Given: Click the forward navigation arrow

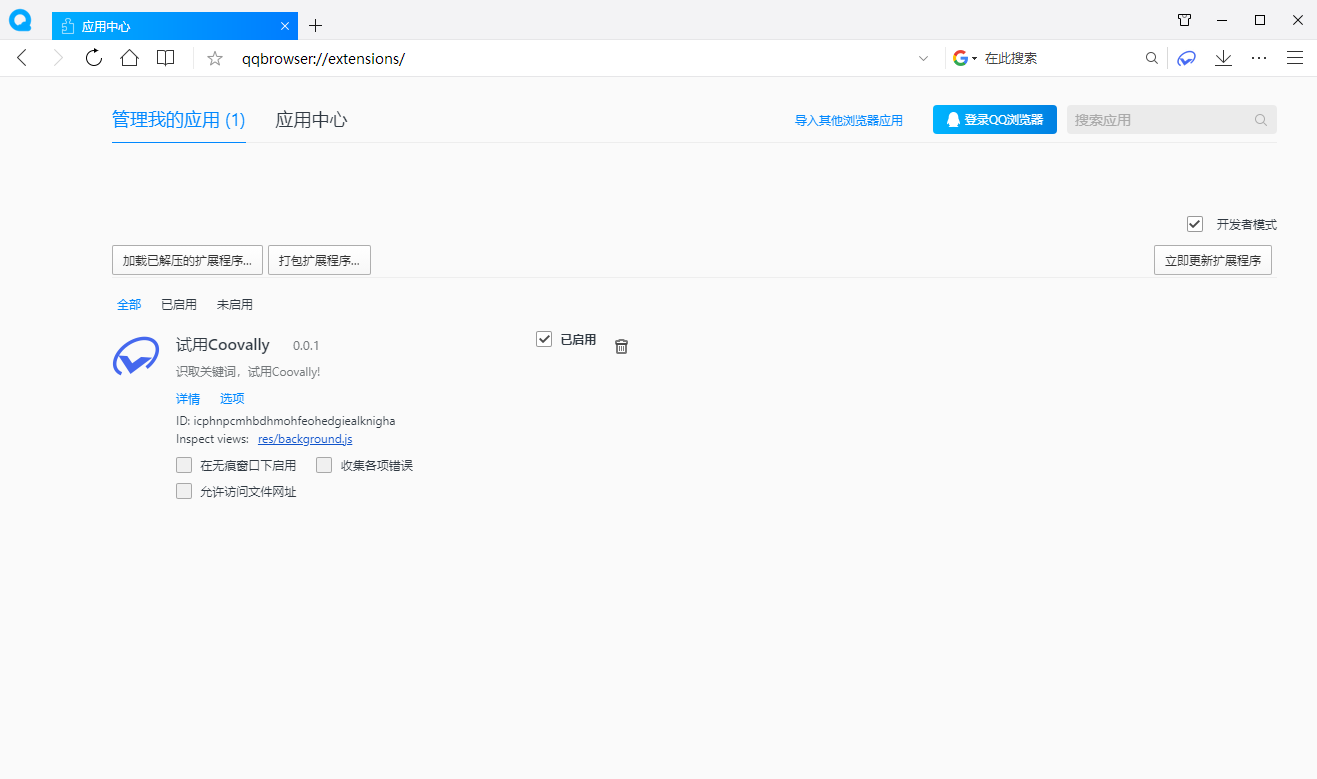Looking at the screenshot, I should (58, 58).
